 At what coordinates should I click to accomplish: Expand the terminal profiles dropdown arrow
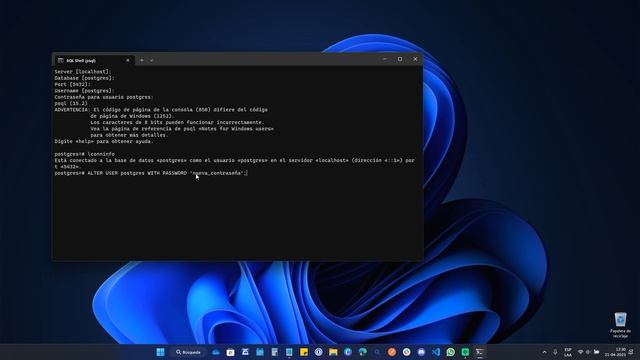pyautogui.click(x=151, y=60)
